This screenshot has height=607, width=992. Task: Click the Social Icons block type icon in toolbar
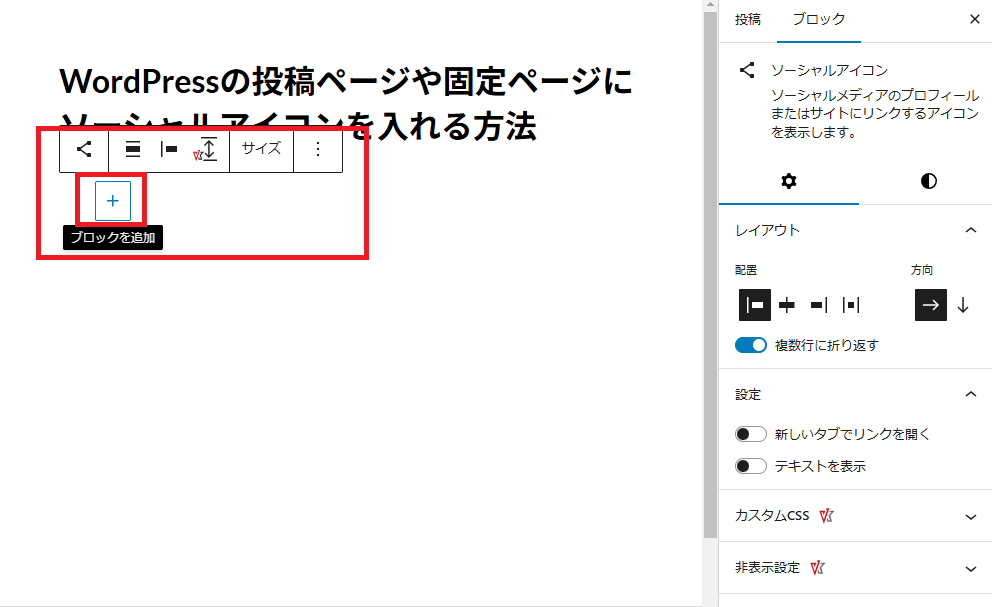pos(84,149)
